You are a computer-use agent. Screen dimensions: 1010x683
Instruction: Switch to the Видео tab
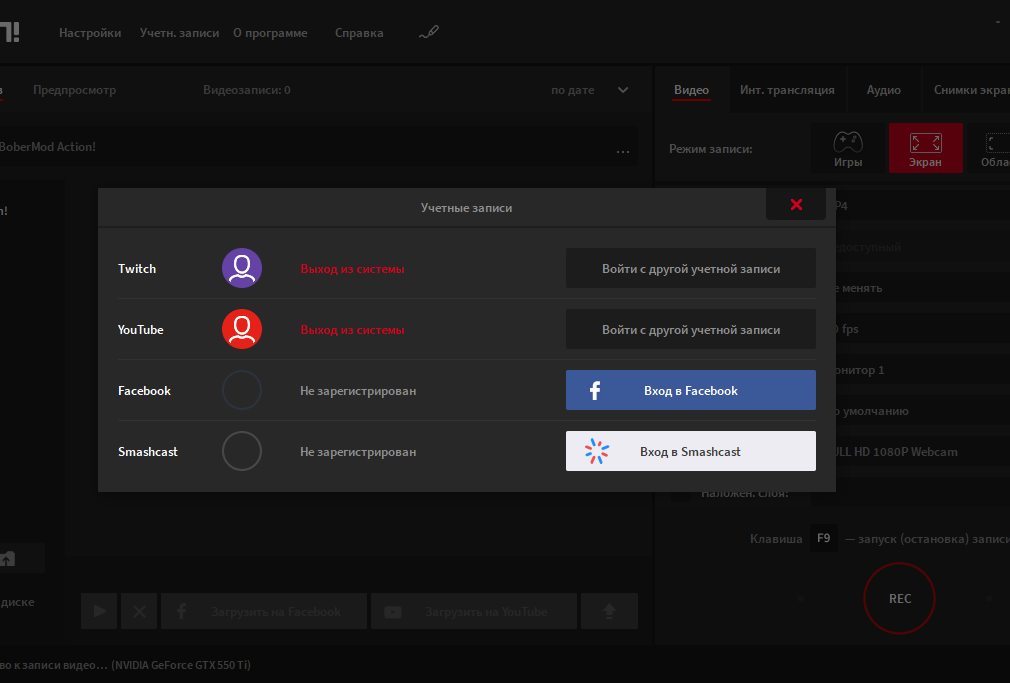point(691,90)
